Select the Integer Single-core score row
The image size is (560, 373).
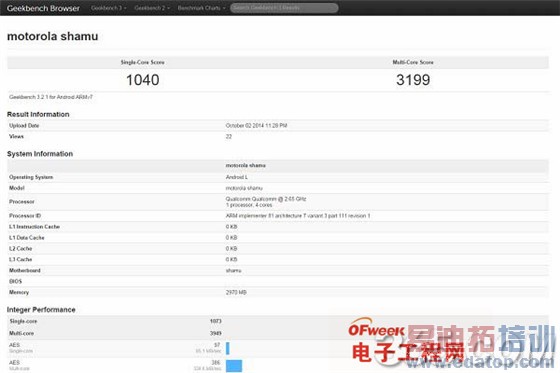point(278,321)
